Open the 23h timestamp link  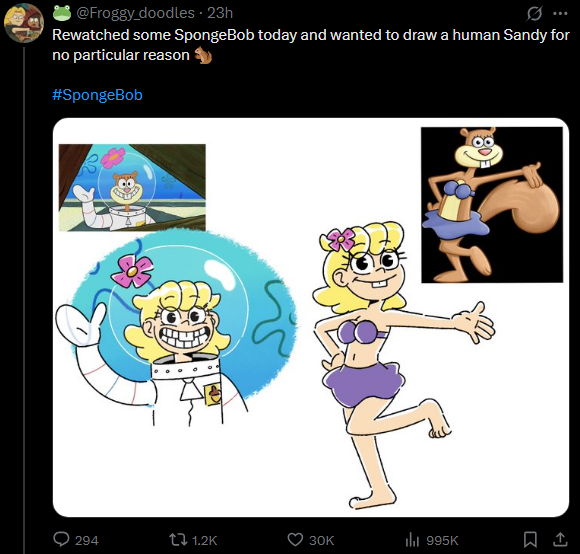pyautogui.click(x=220, y=13)
